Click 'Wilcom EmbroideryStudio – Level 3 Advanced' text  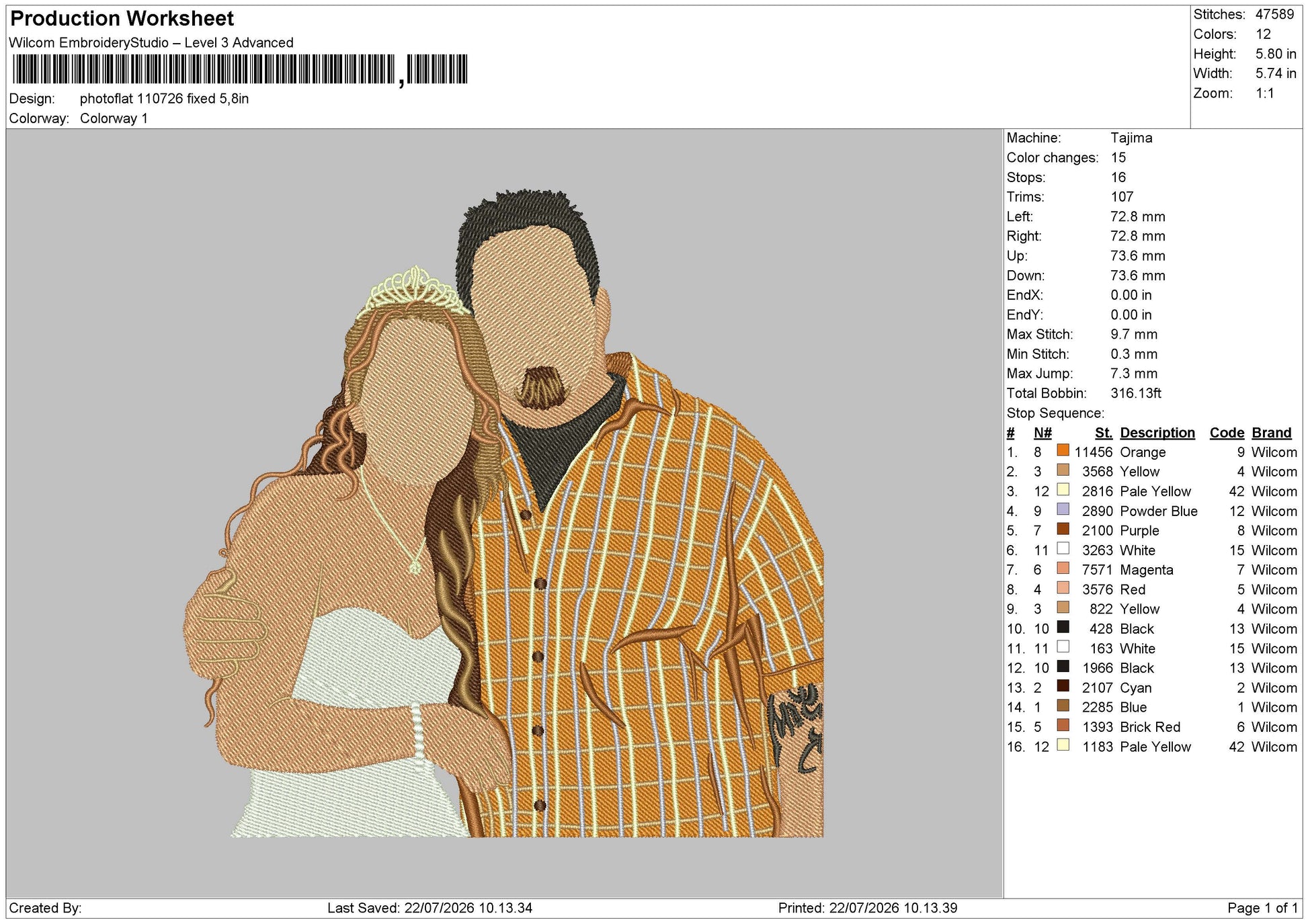tap(151, 42)
